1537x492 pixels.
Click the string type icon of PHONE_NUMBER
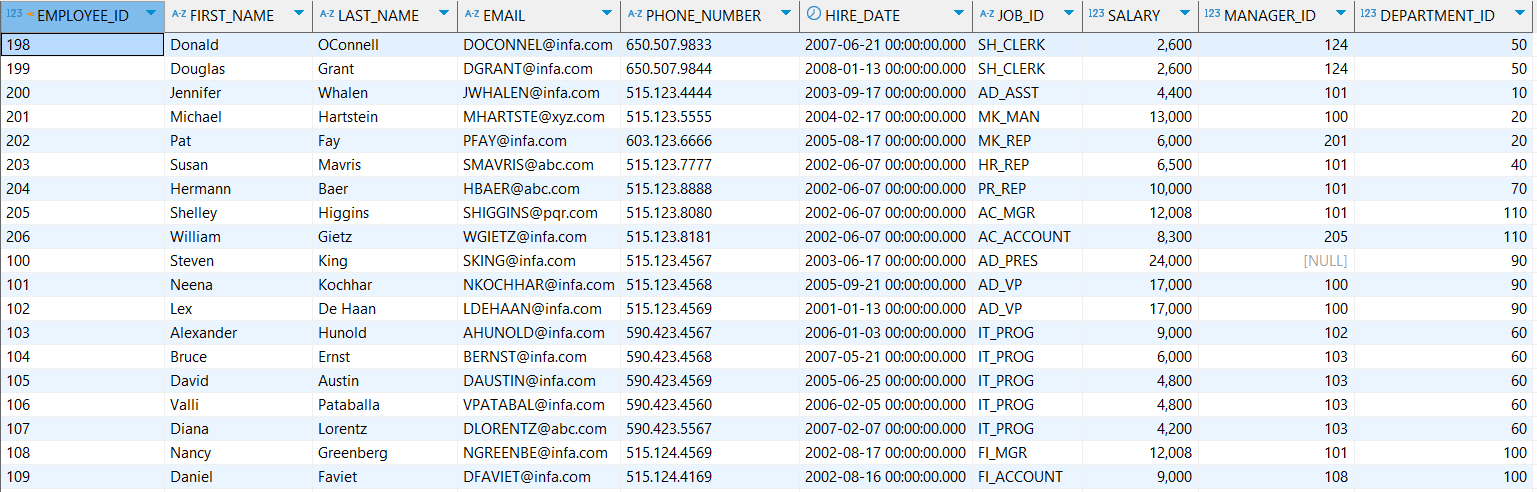634,15
